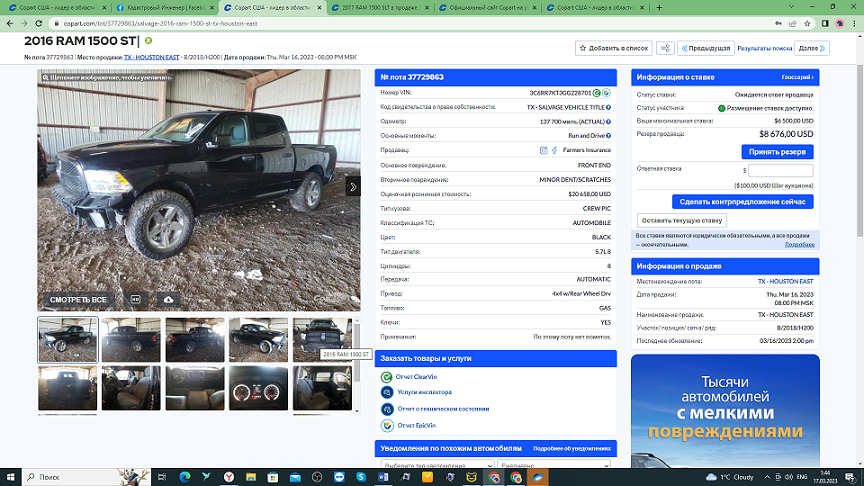Open Windows Start menu

coord(10,477)
